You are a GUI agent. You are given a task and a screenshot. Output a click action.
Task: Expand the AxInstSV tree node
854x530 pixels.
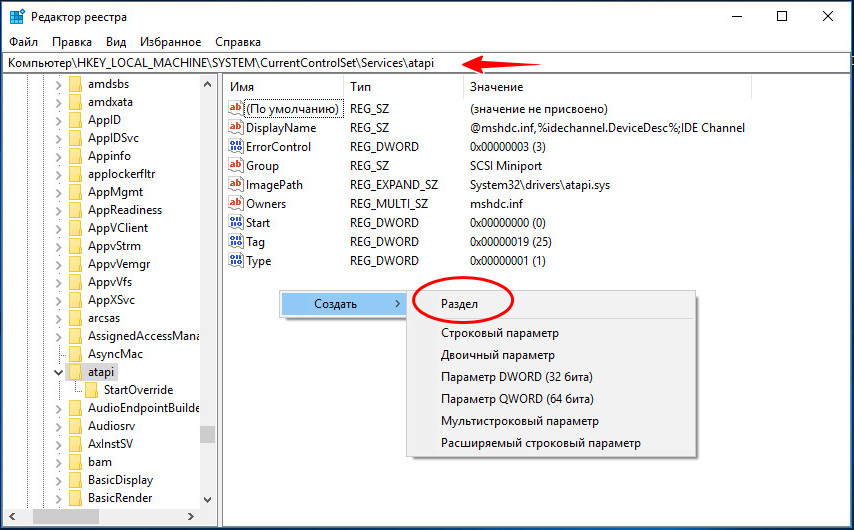pyautogui.click(x=58, y=444)
